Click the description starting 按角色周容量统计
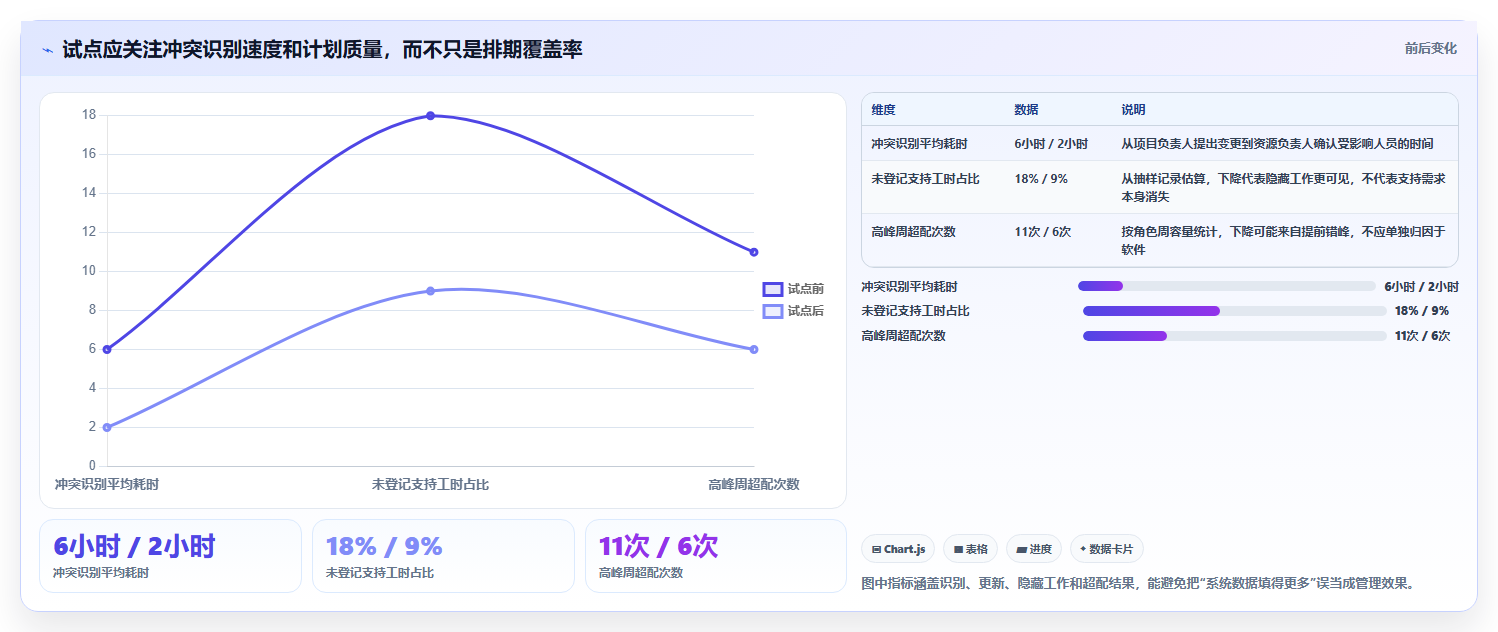 click(x=1283, y=241)
